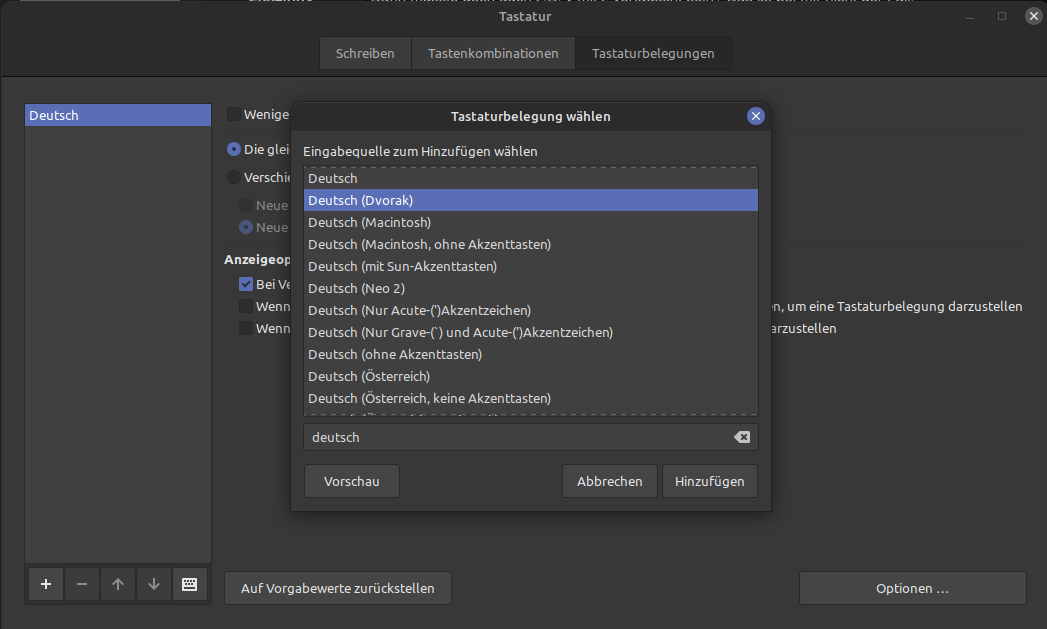The width and height of the screenshot is (1047, 629).
Task: Close the Tastaturbelegung wählen dialog
Action: coord(756,116)
